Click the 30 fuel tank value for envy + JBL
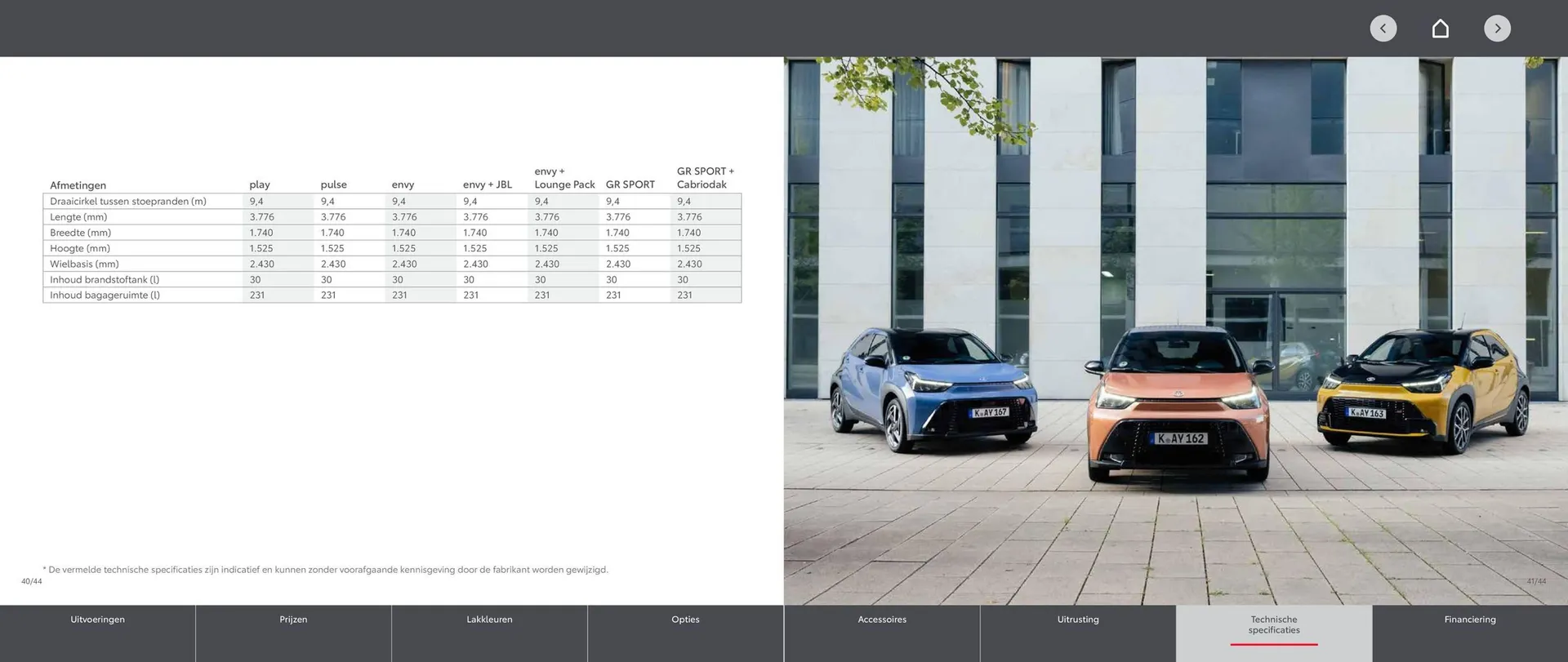This screenshot has height=662, width=1568. 469,280
